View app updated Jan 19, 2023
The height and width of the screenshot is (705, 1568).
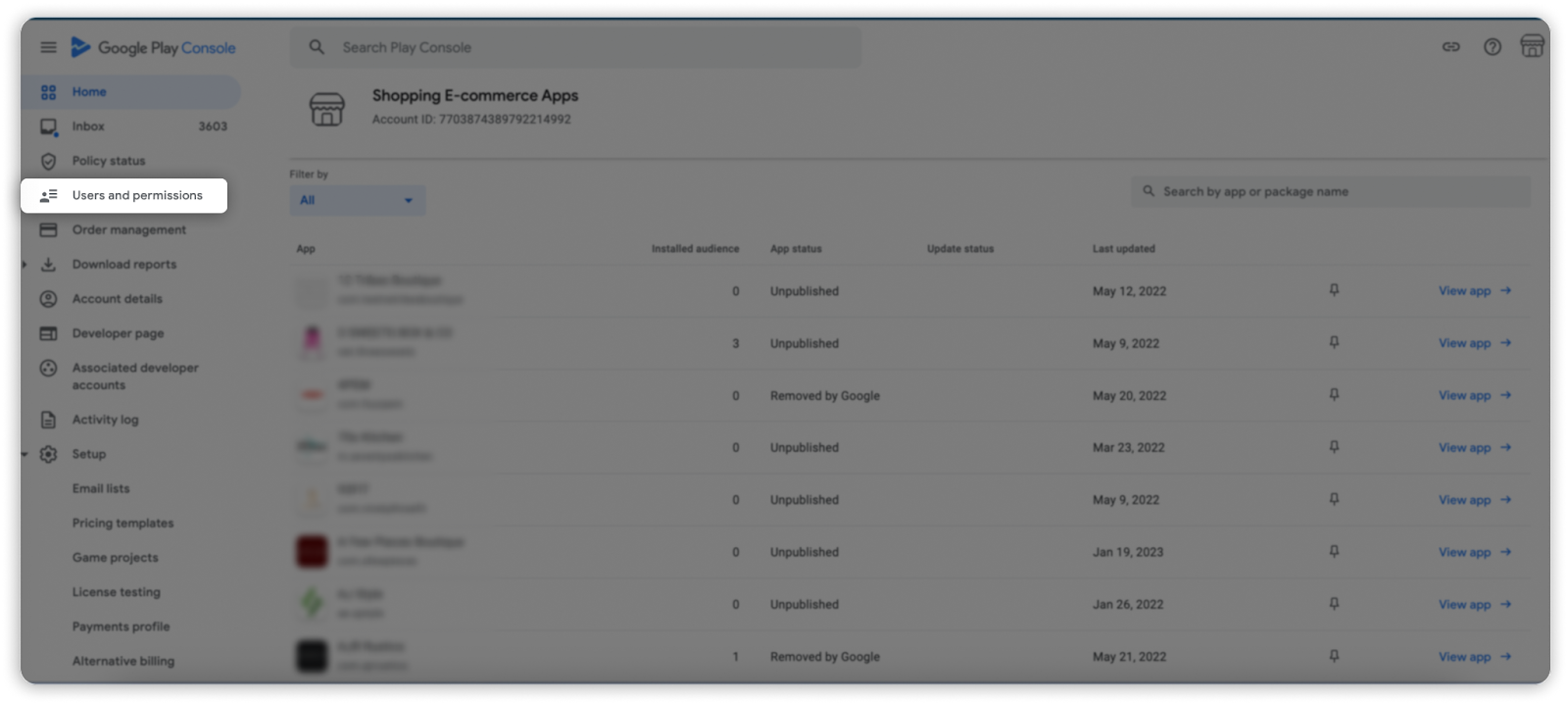[x=1475, y=552]
